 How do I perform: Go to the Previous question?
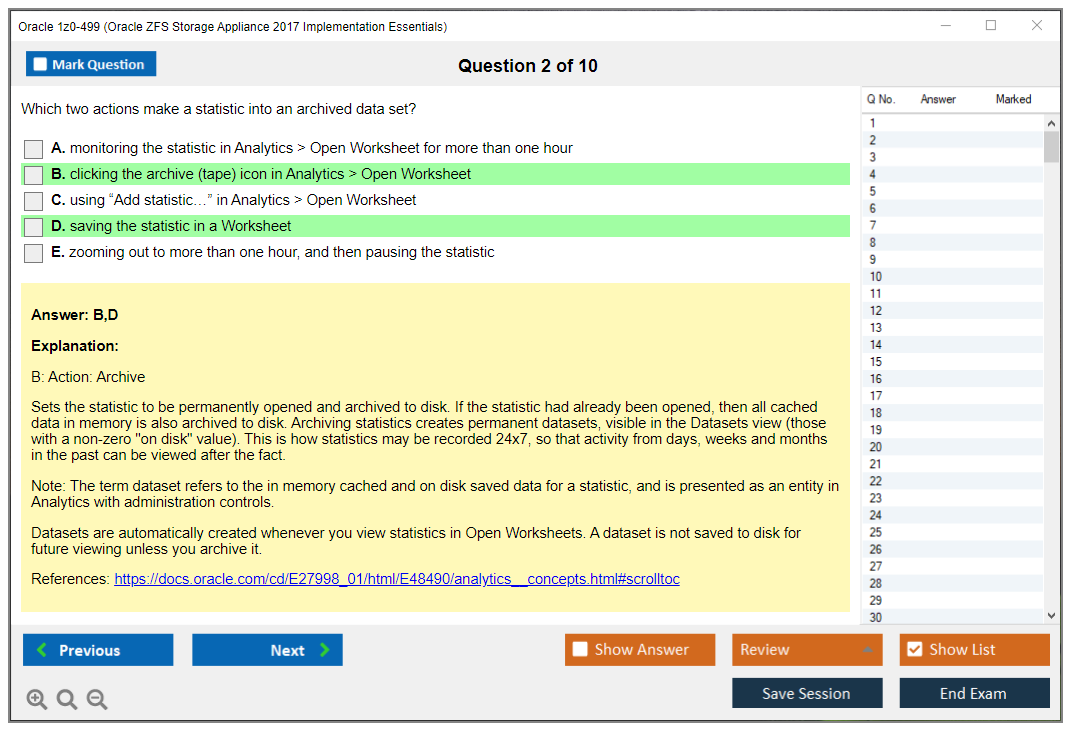98,650
